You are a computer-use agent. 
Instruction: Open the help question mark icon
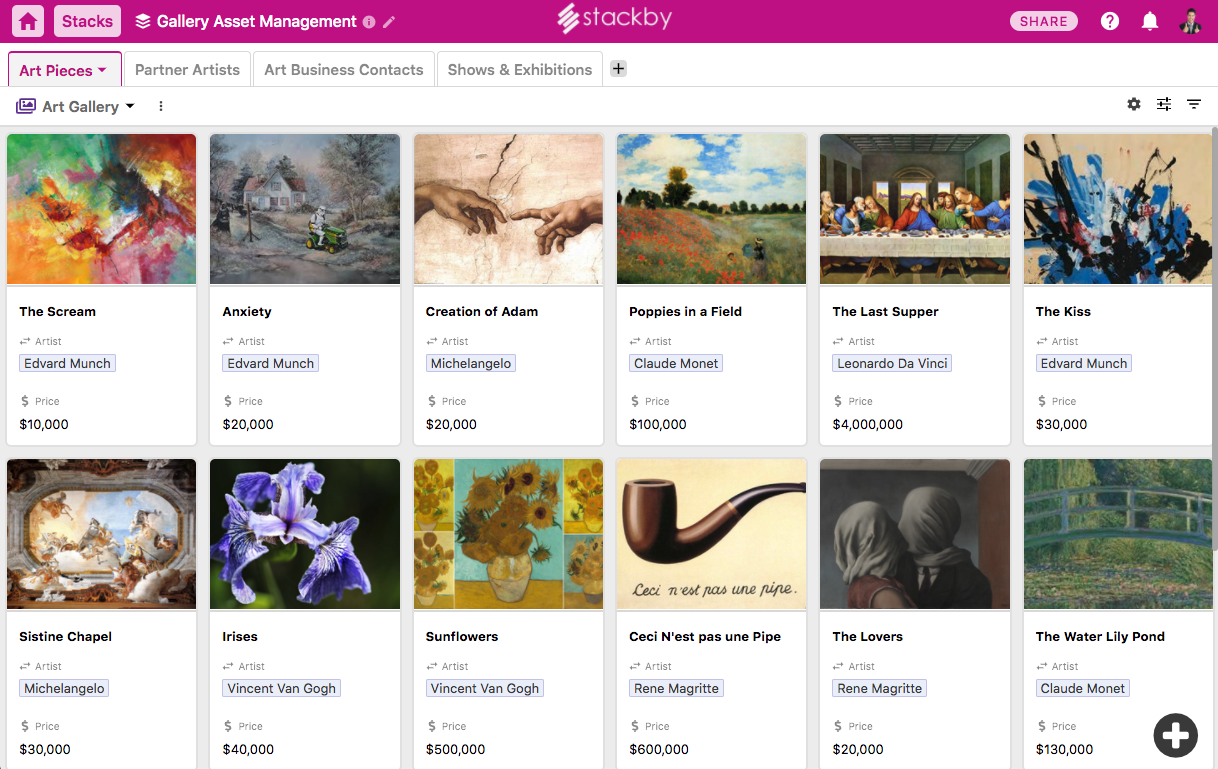click(1110, 21)
